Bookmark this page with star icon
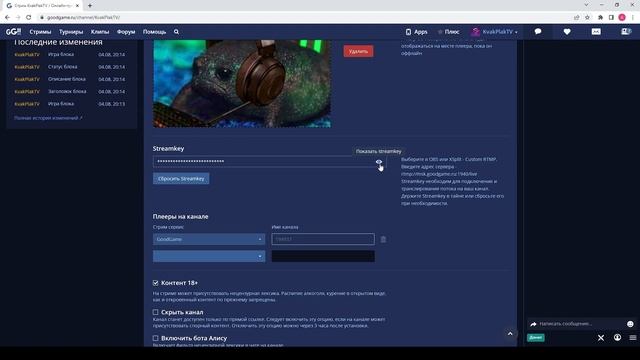Viewport: 640px width, 360px height. 587,17
